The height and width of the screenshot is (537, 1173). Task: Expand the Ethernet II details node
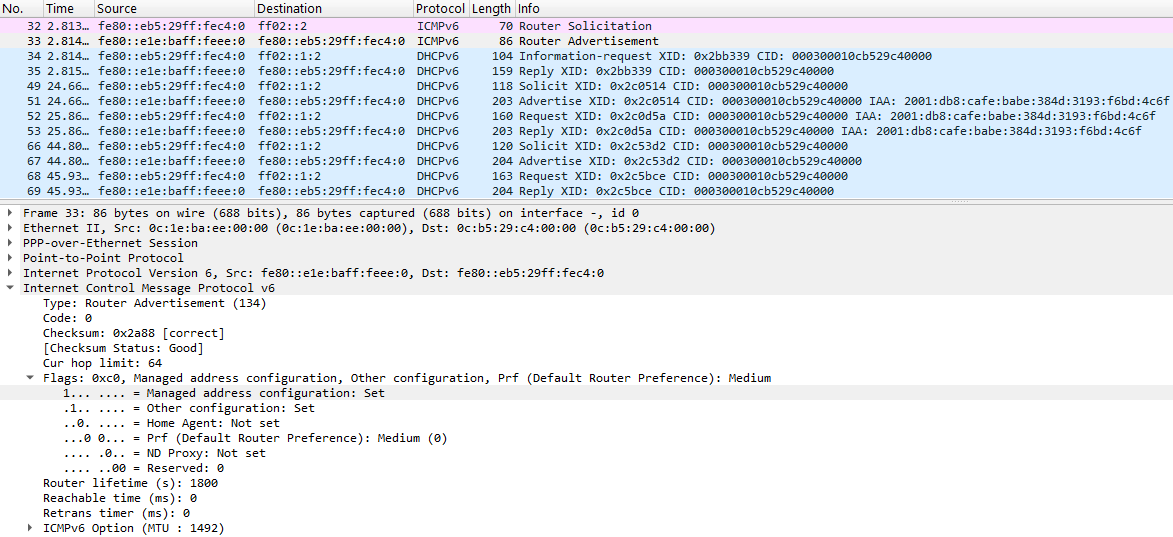(x=10, y=228)
